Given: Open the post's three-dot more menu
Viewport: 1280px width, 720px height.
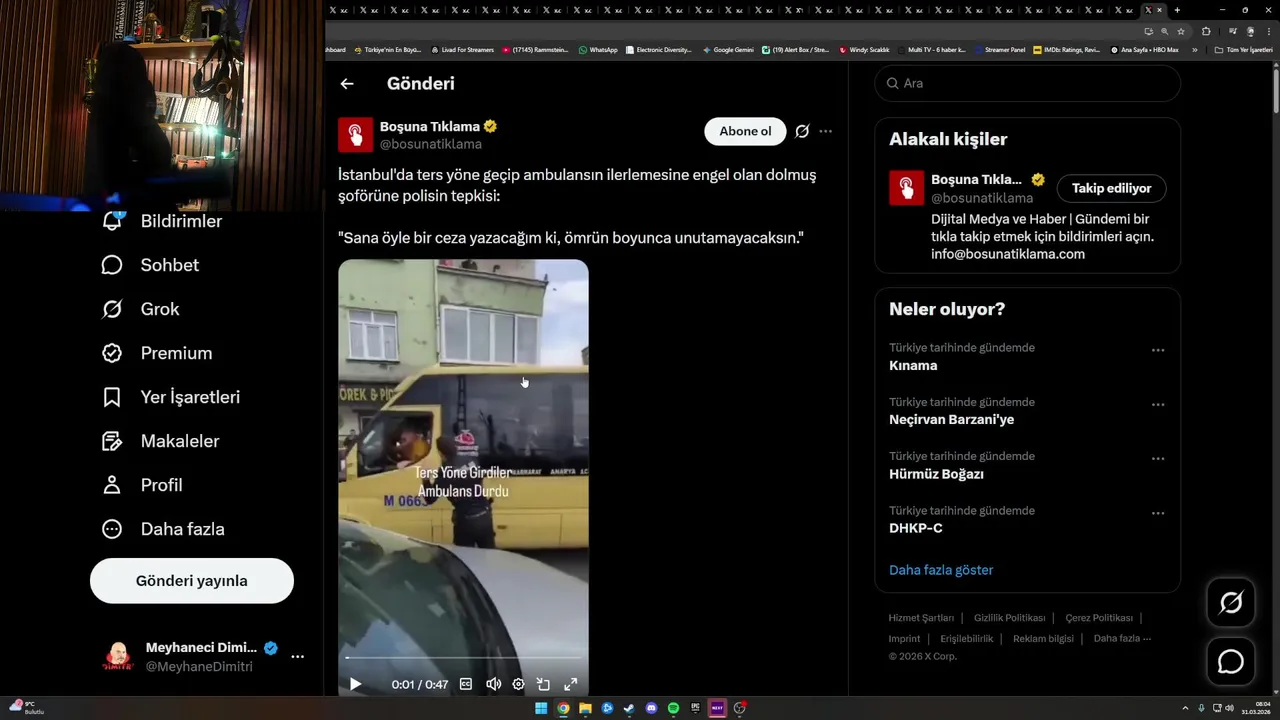Looking at the screenshot, I should pos(825,131).
